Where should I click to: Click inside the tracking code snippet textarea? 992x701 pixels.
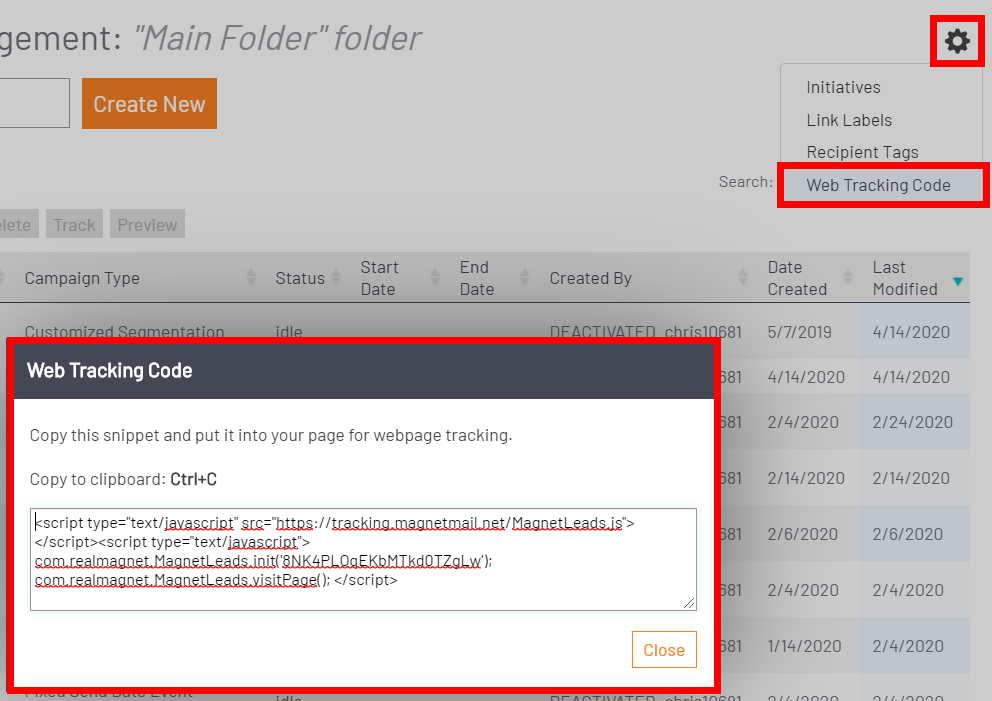pyautogui.click(x=363, y=559)
